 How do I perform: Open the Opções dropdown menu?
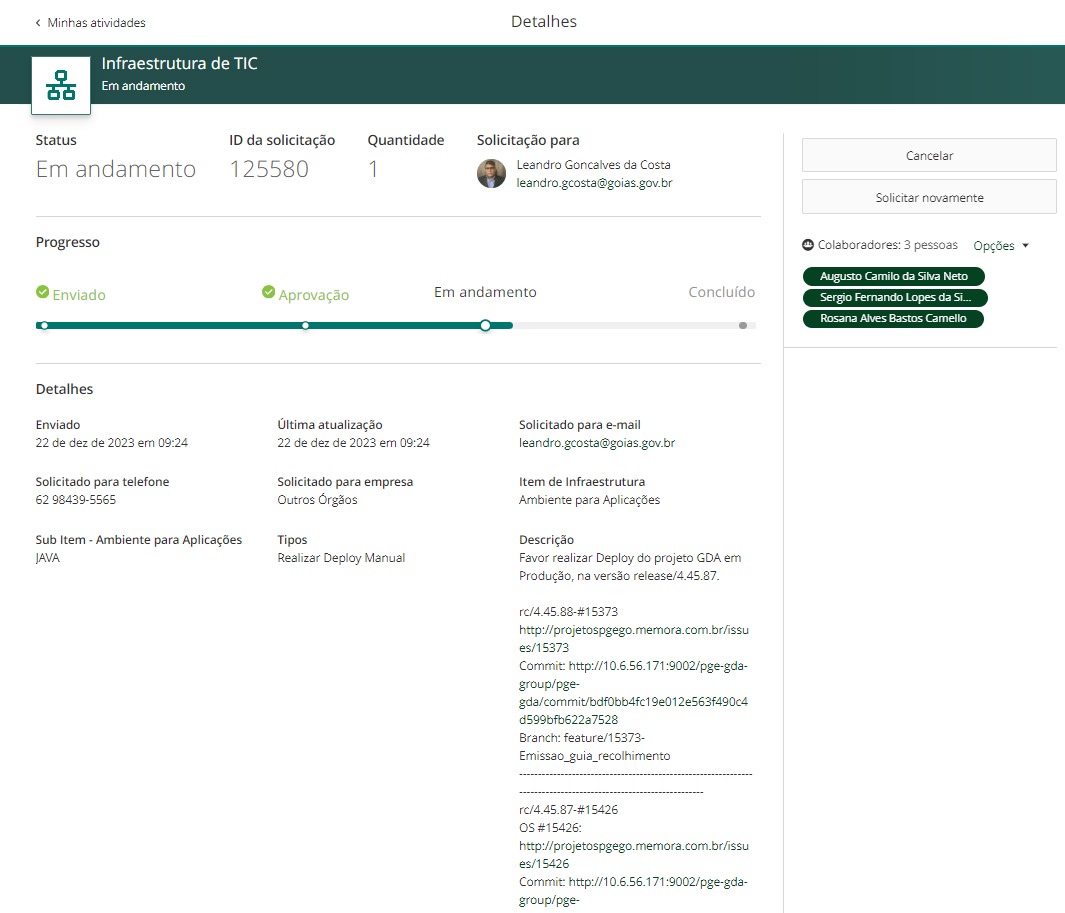(x=994, y=246)
